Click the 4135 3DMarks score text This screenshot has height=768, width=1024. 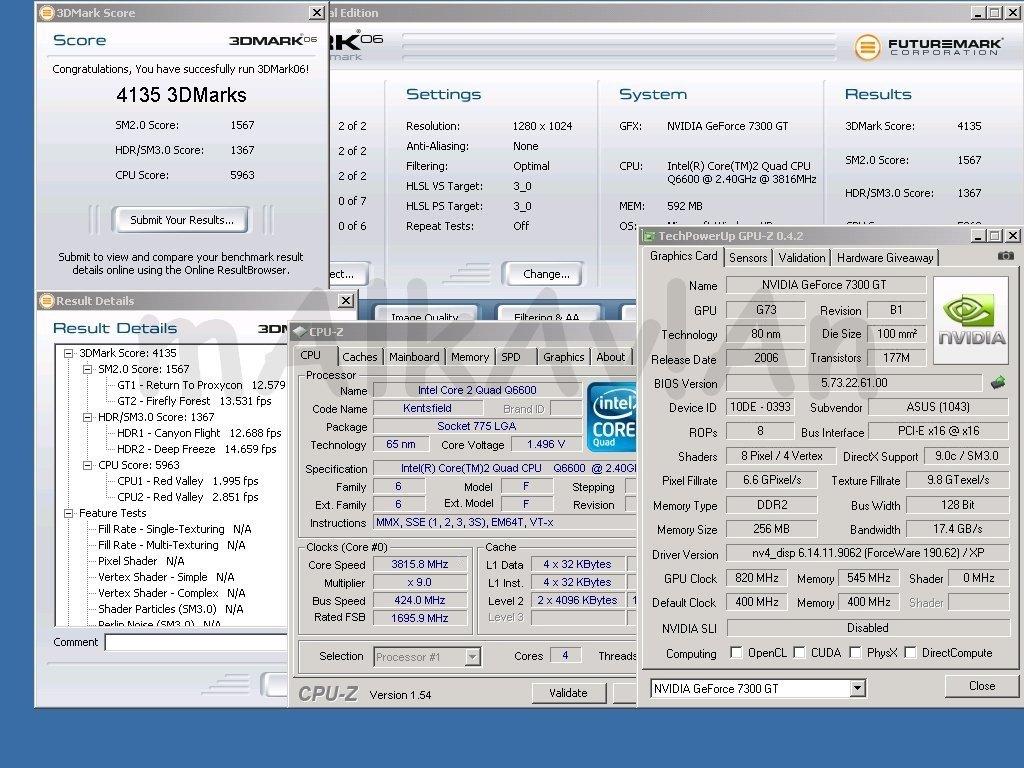click(x=181, y=95)
